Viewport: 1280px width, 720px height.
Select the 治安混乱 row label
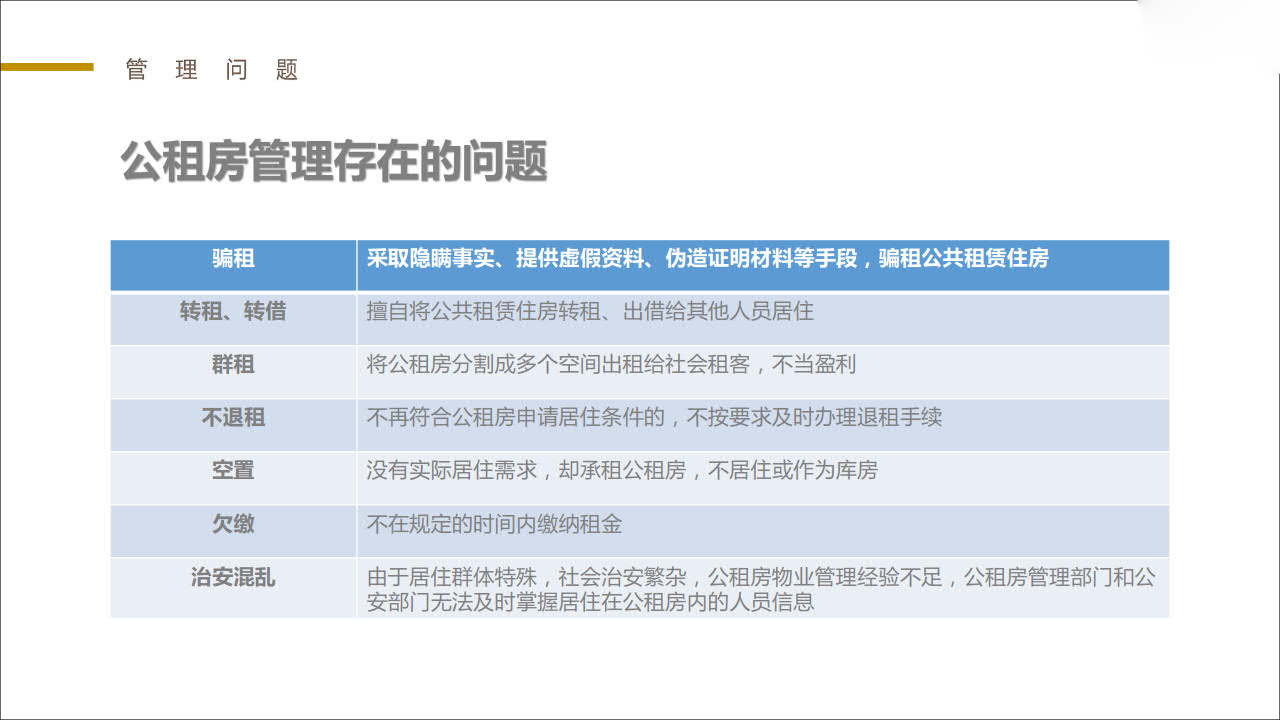point(233,577)
